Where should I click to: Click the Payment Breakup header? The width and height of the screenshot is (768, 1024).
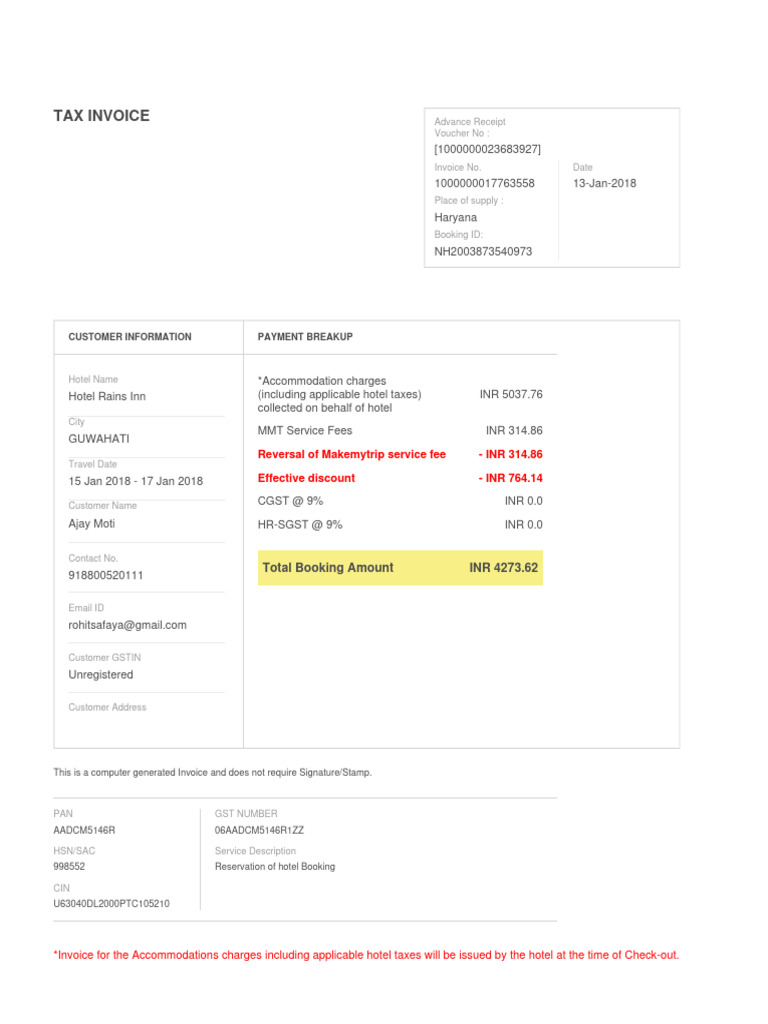(305, 337)
